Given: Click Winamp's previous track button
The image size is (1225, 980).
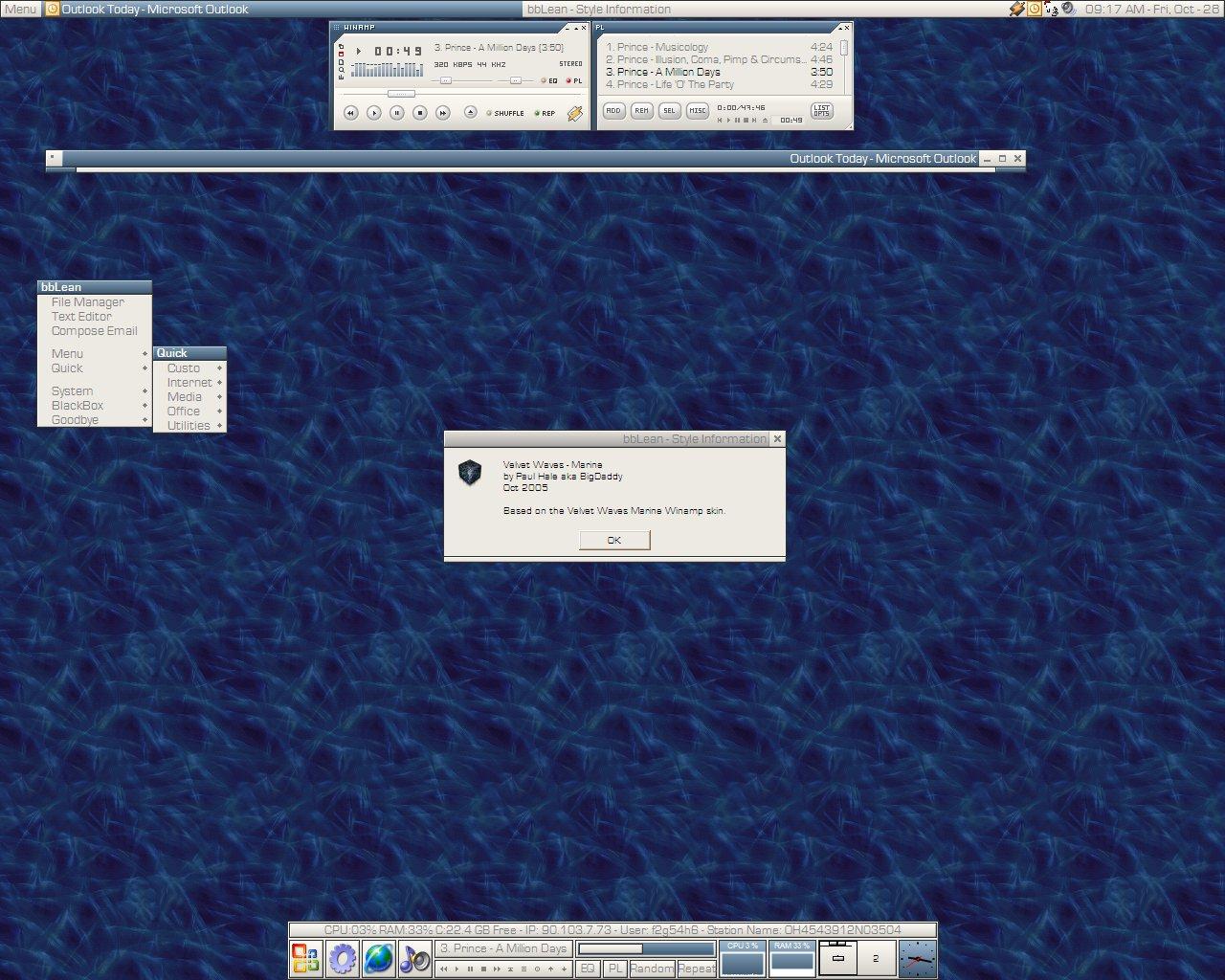Looking at the screenshot, I should point(351,113).
